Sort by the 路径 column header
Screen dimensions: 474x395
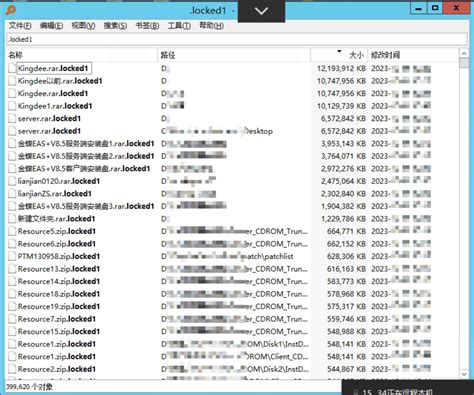click(234, 55)
